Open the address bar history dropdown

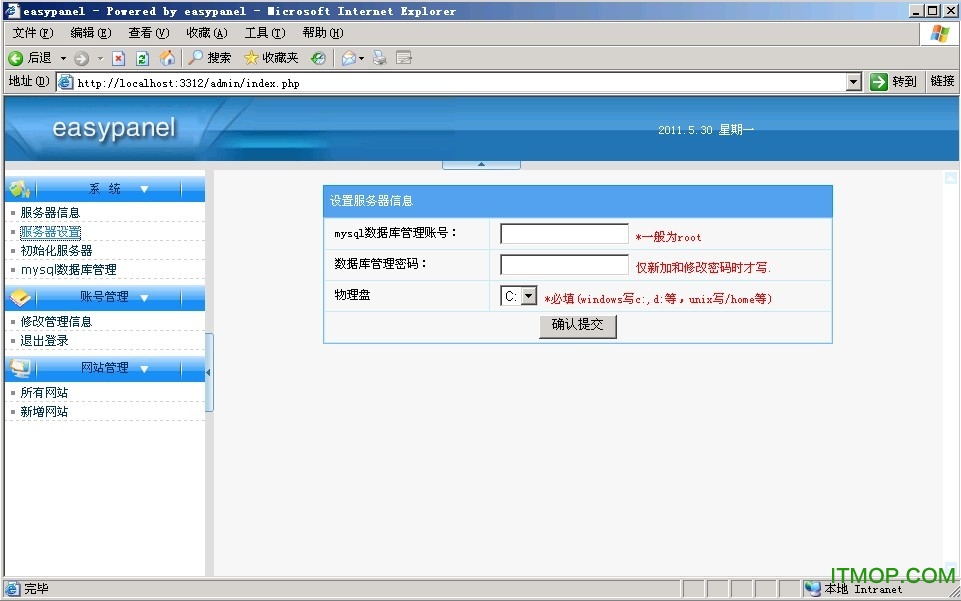click(x=853, y=82)
